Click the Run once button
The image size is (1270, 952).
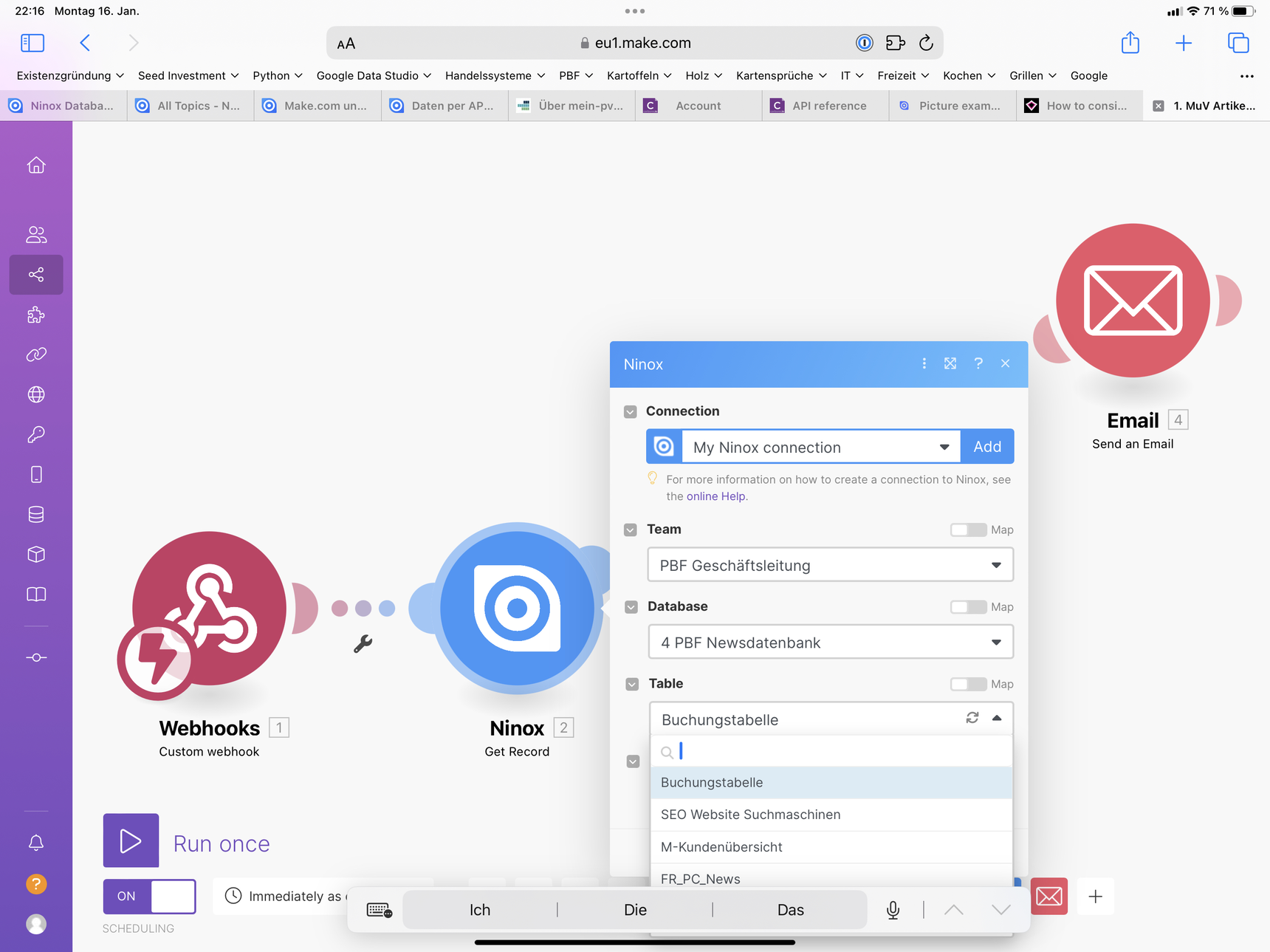tap(131, 840)
